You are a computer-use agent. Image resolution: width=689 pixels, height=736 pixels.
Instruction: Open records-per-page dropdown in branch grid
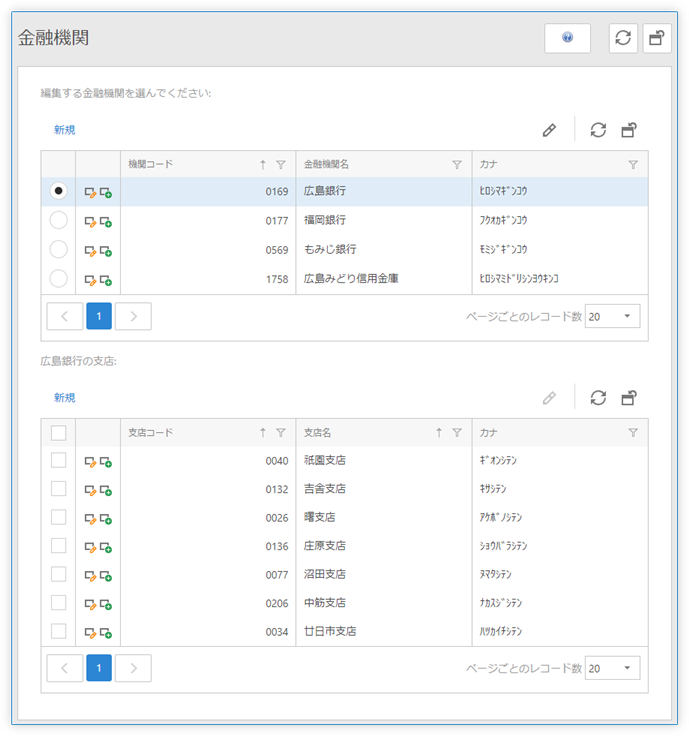(x=612, y=668)
